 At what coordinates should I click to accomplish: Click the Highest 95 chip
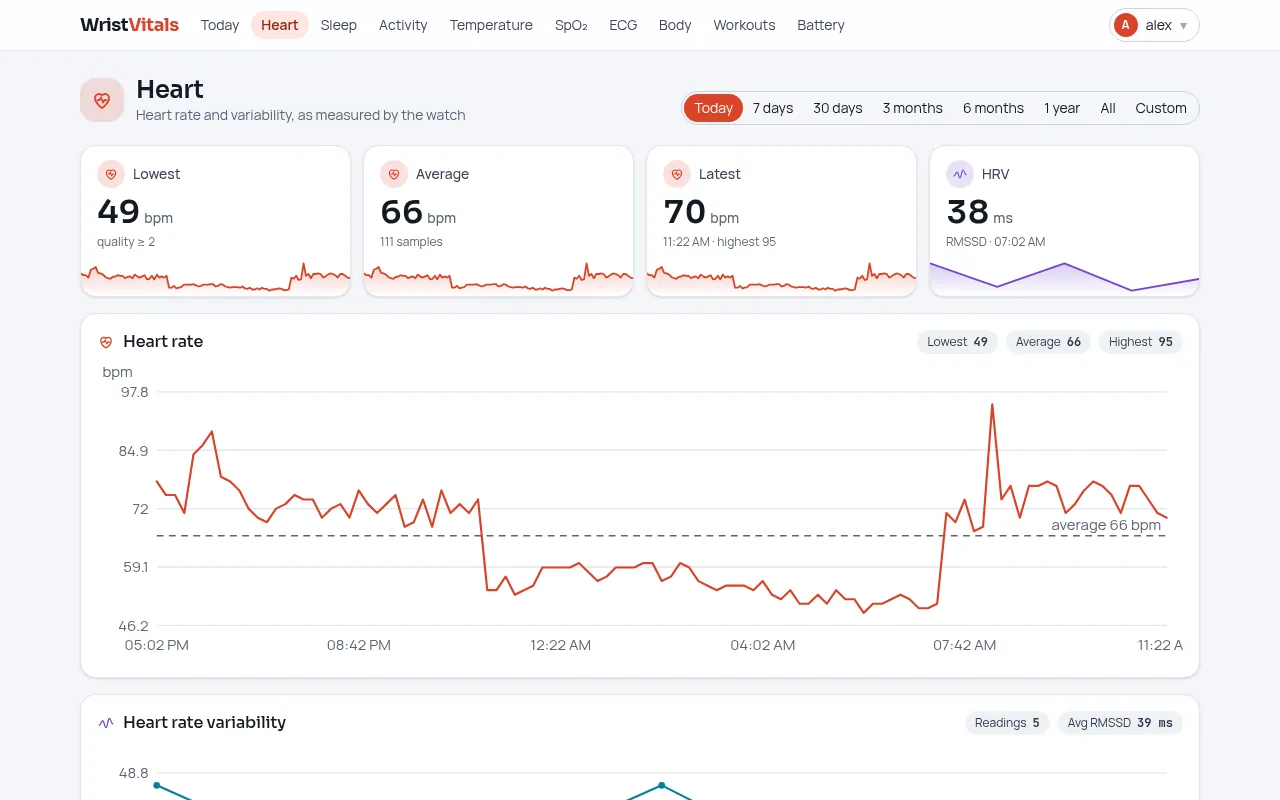point(1141,342)
